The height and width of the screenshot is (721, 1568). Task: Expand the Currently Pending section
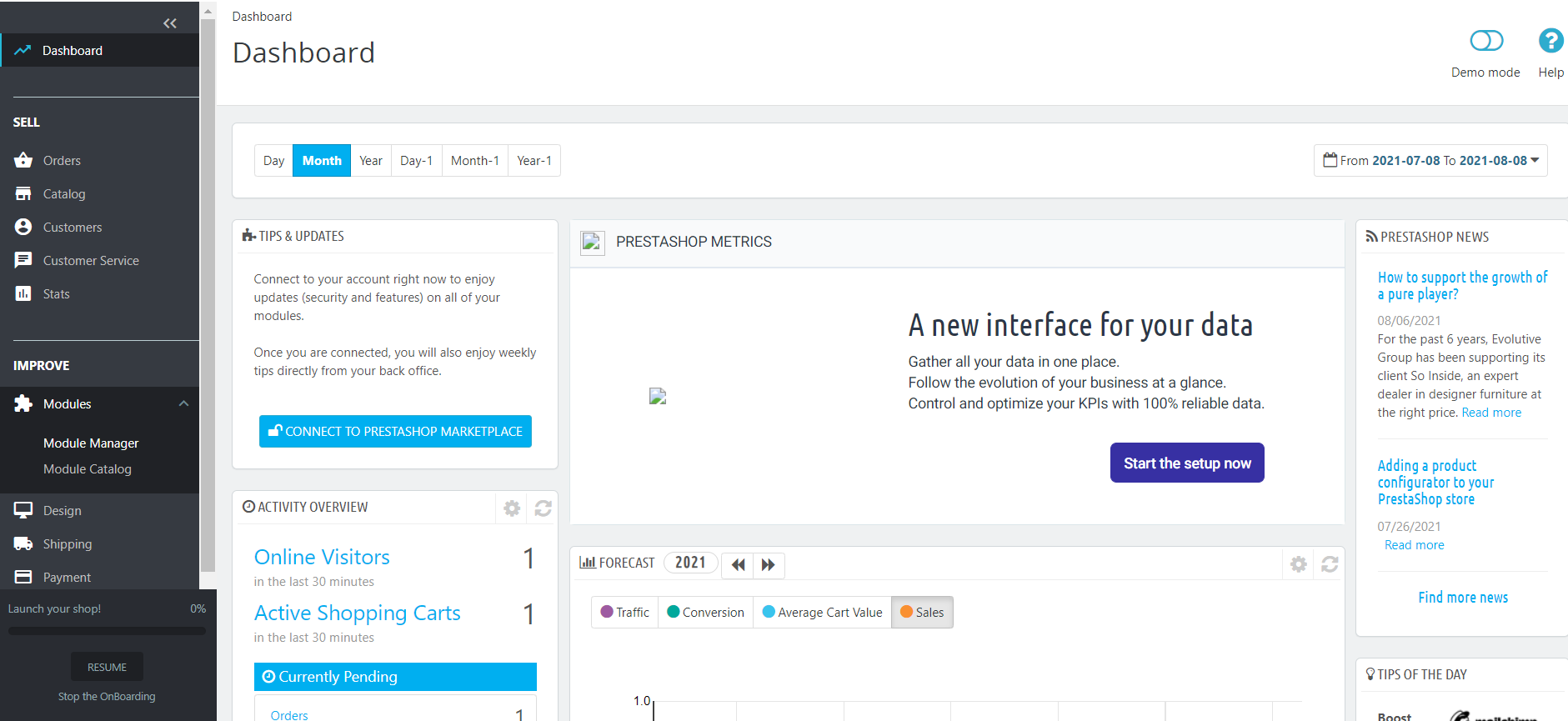[395, 677]
